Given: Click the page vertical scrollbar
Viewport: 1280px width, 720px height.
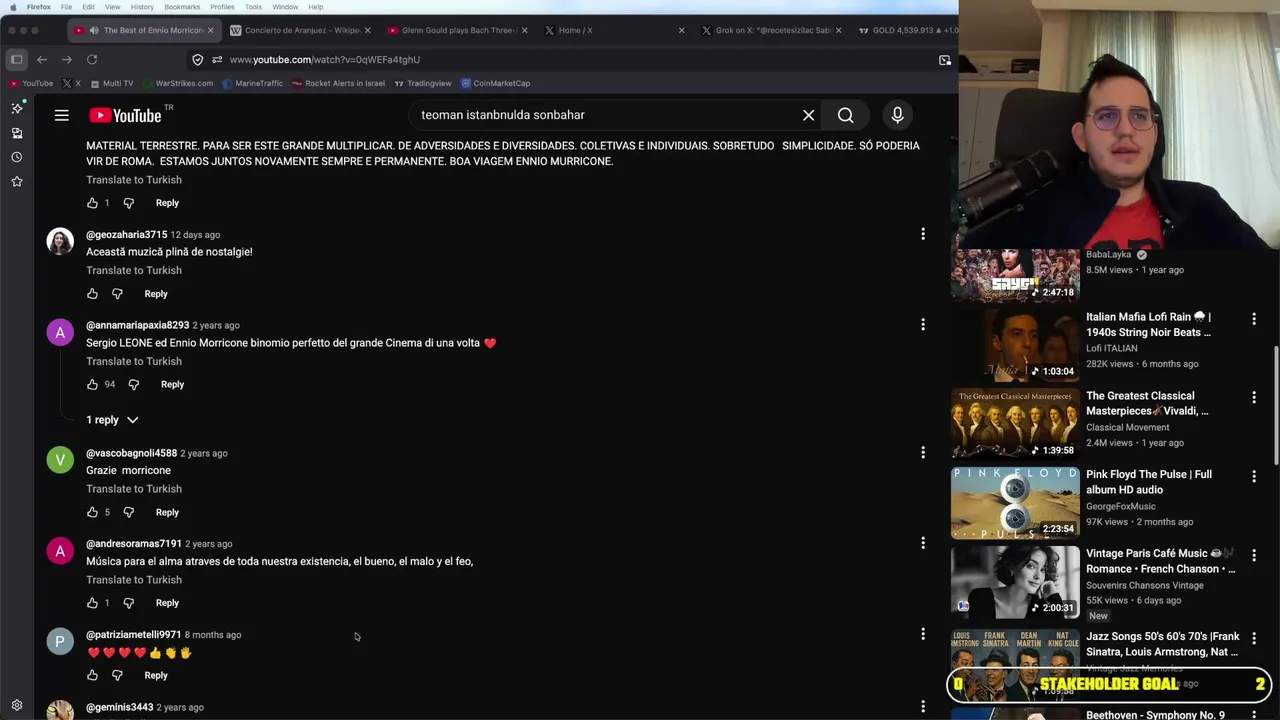Looking at the screenshot, I should (x=1276, y=405).
